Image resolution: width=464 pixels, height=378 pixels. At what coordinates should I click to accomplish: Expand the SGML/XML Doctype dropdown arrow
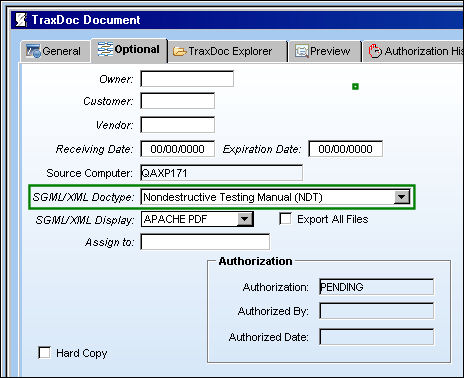(401, 197)
